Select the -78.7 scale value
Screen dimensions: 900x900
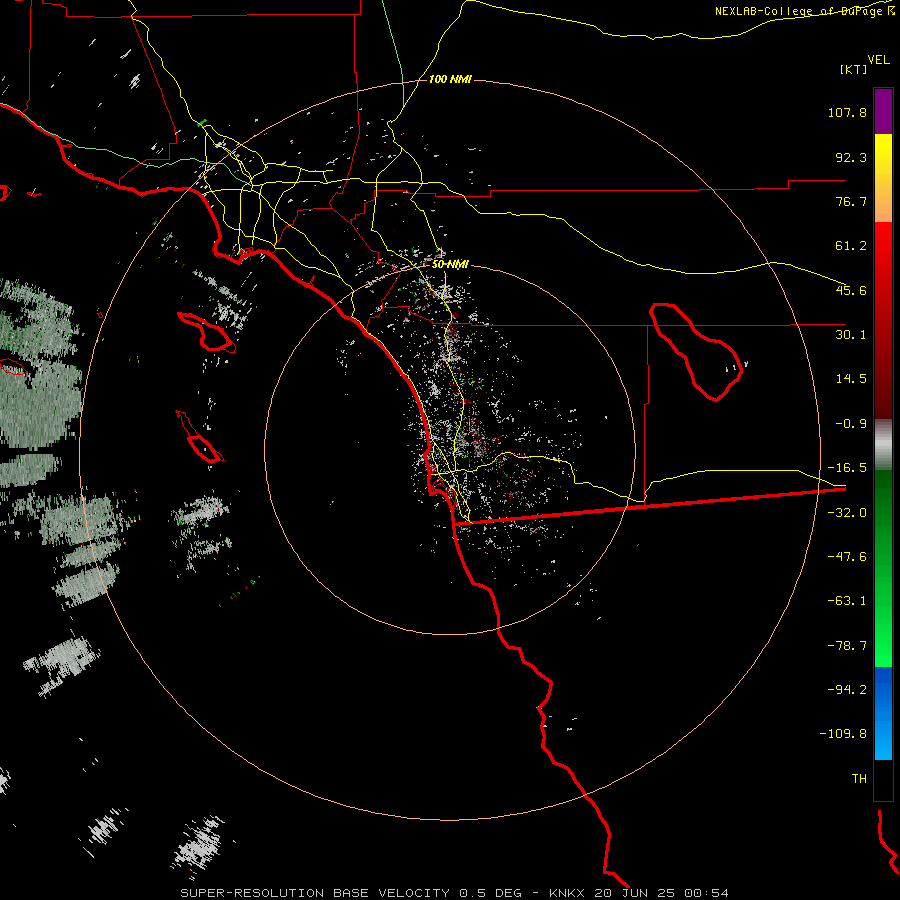coord(847,646)
